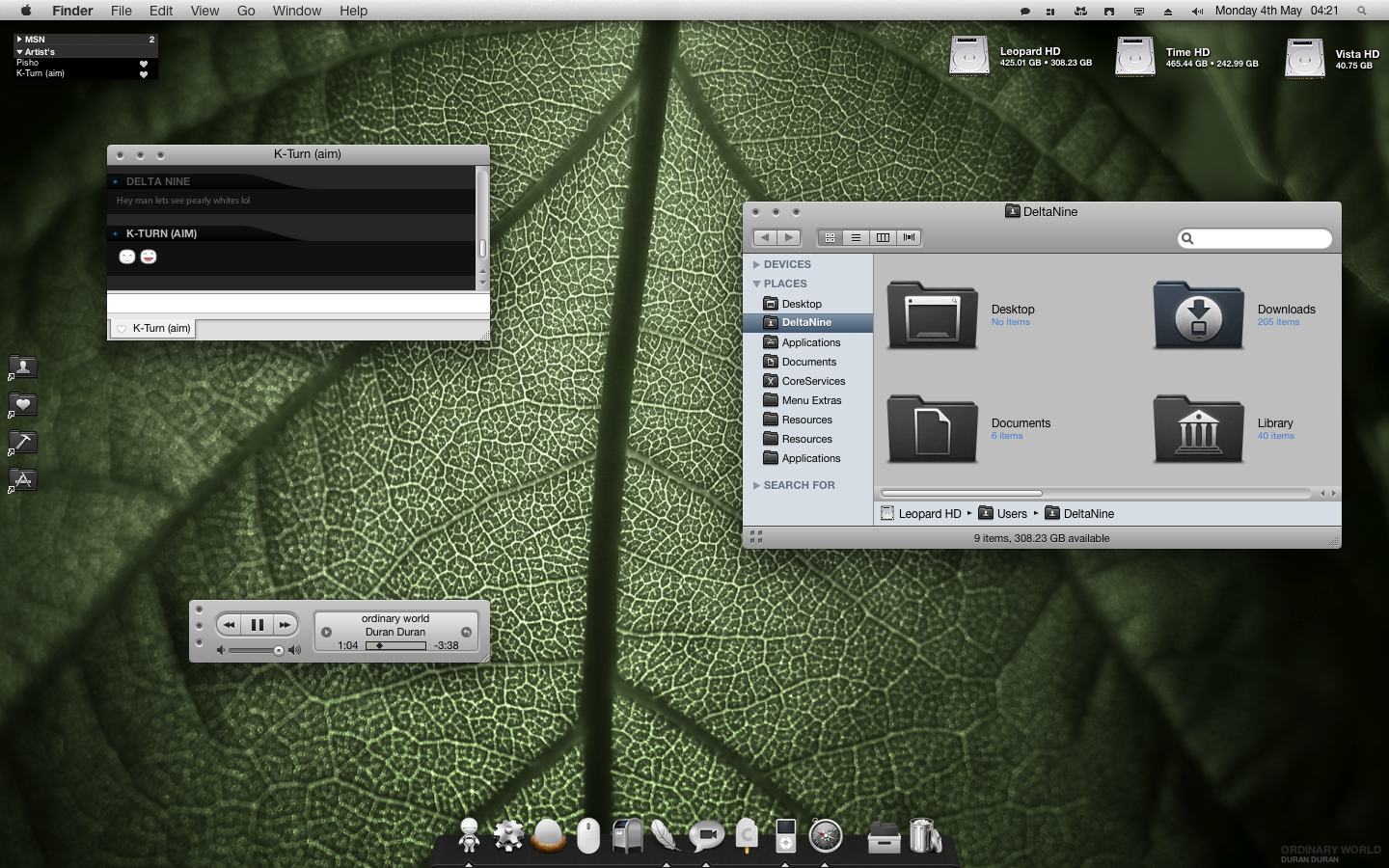Open the View menu

coord(204,11)
